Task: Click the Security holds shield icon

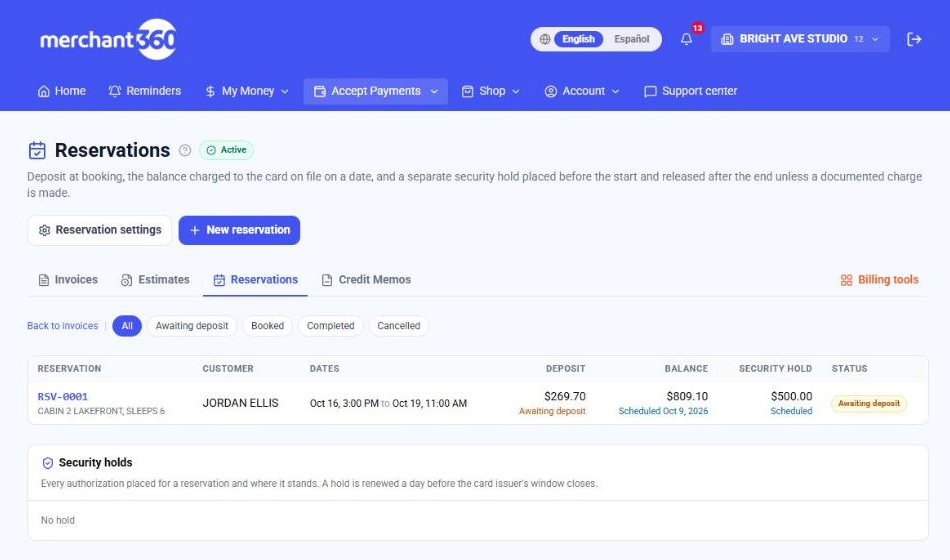Action: pyautogui.click(x=48, y=463)
